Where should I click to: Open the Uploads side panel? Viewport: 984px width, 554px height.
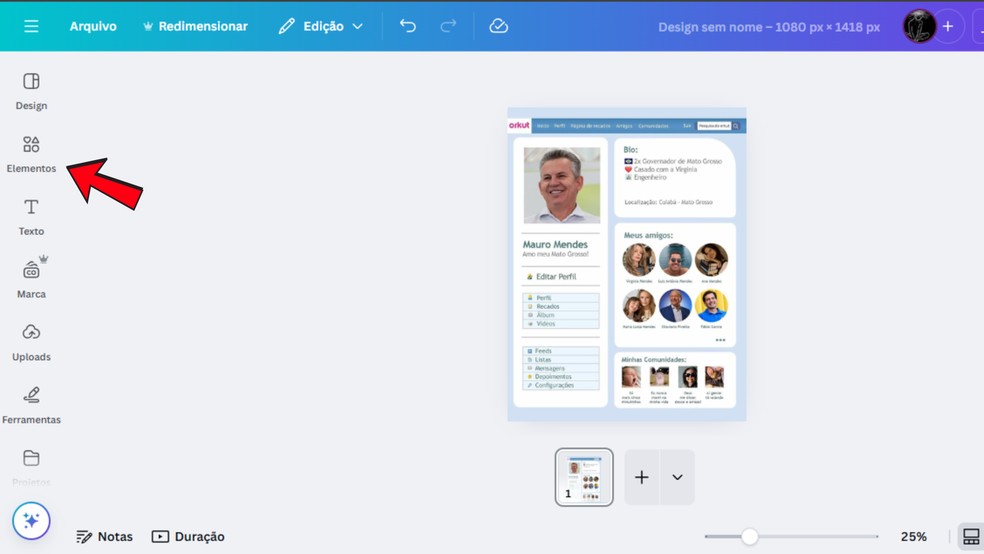[31, 343]
